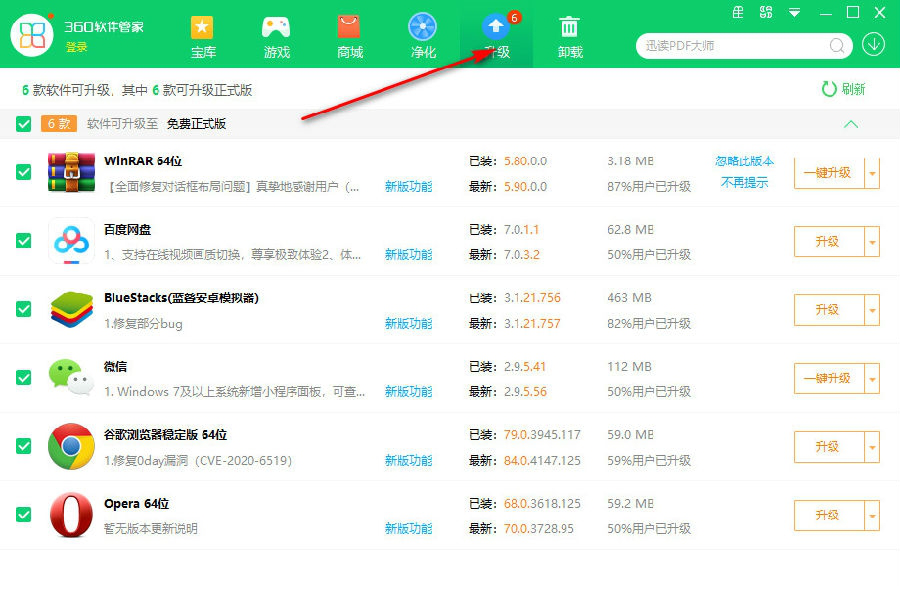Click the 百度网盘 app icon
900x609 pixels.
coord(71,241)
